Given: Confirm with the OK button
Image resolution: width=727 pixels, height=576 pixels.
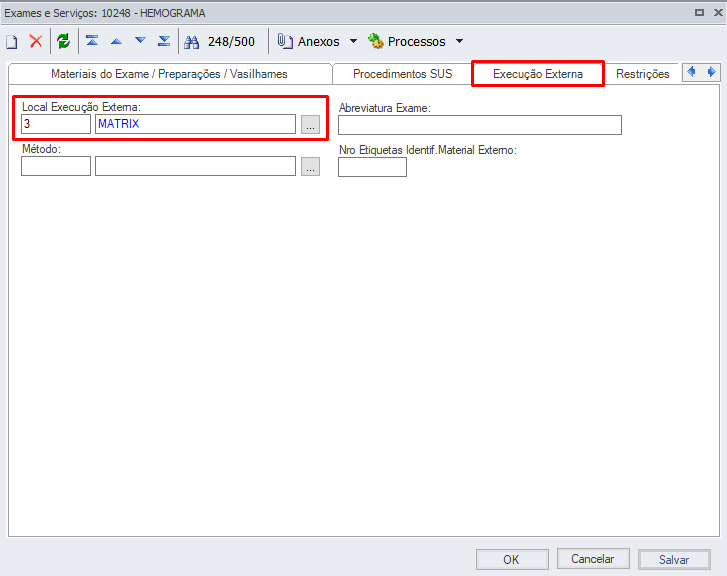Looking at the screenshot, I should coord(512,559).
